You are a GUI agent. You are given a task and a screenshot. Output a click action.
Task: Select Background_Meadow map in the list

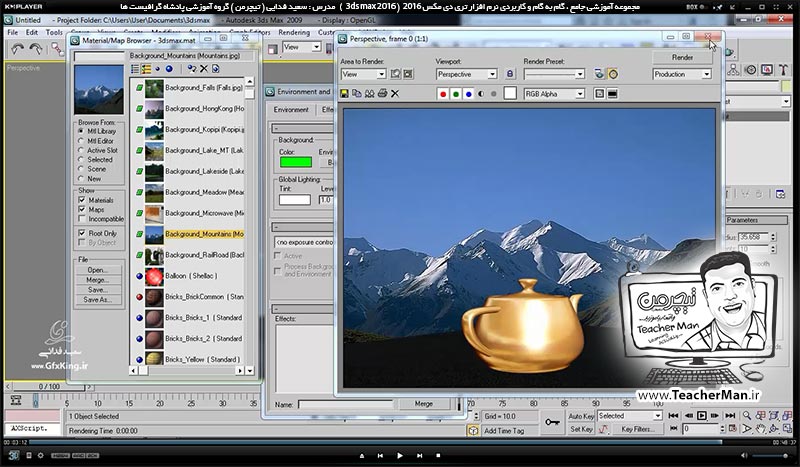tap(189, 192)
